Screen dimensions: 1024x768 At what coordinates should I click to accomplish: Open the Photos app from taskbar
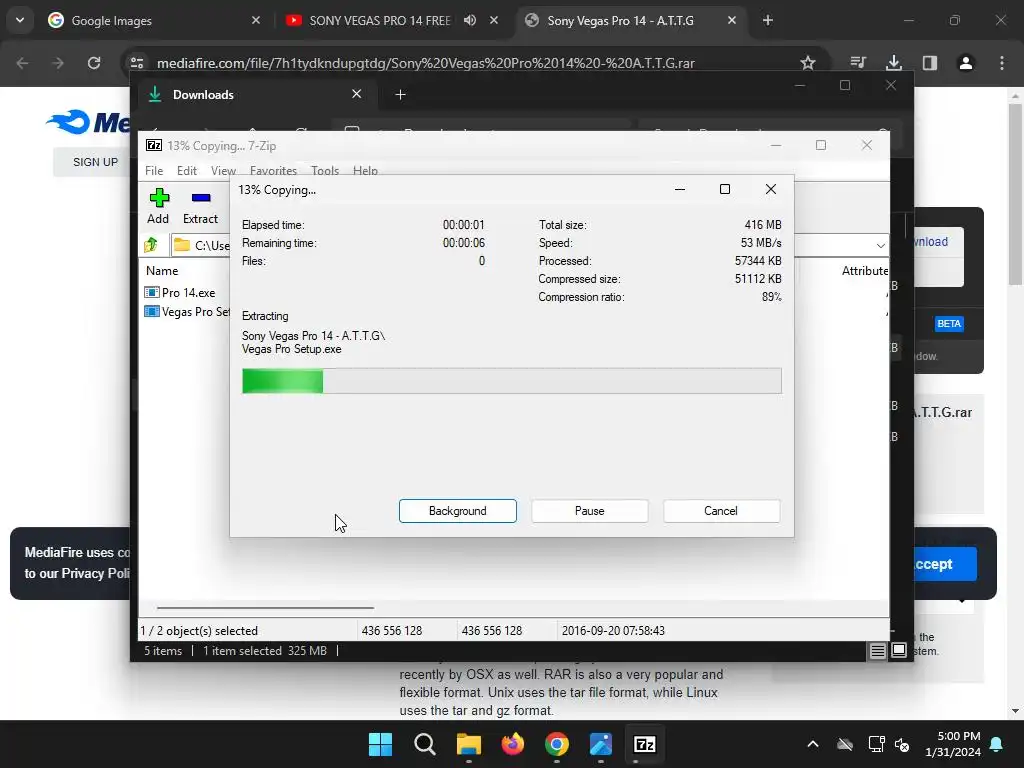tap(601, 744)
